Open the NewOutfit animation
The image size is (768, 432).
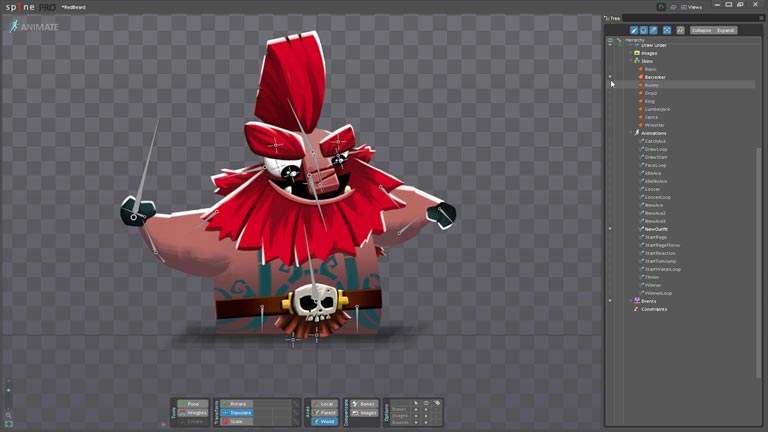[656, 229]
